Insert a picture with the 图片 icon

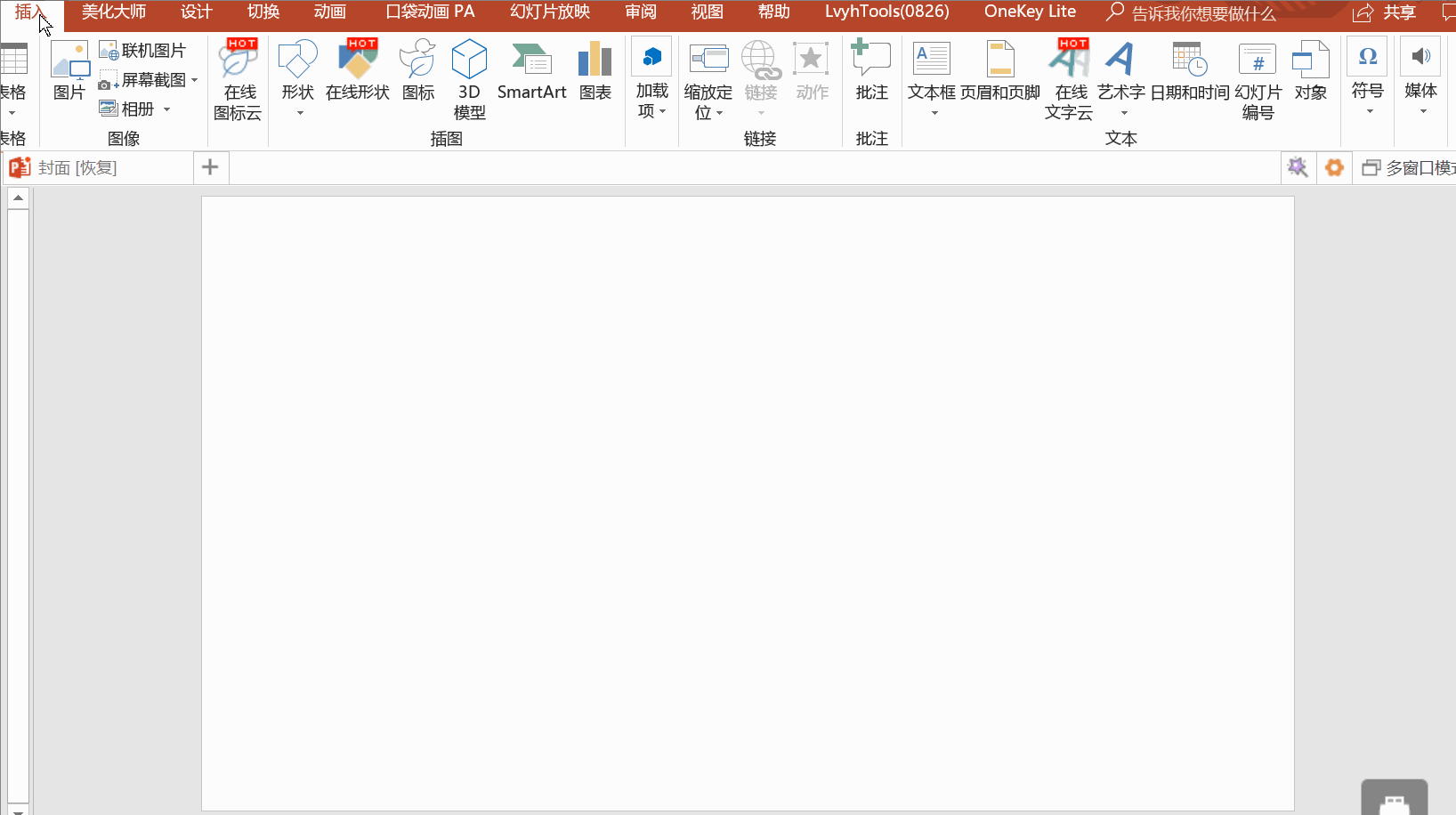point(69,70)
